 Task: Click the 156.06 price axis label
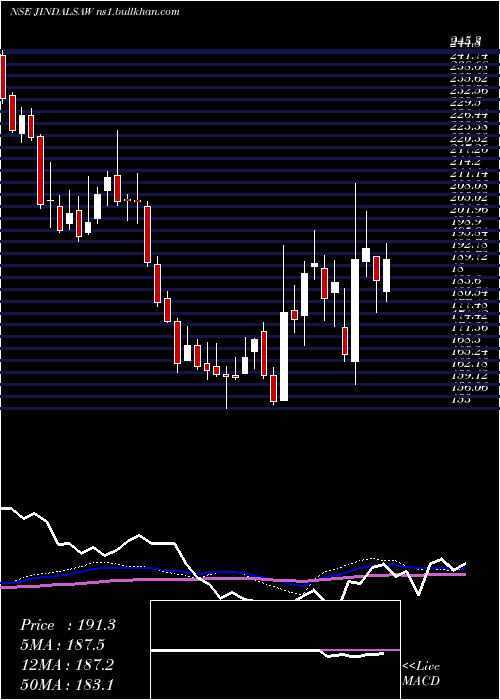(468, 388)
